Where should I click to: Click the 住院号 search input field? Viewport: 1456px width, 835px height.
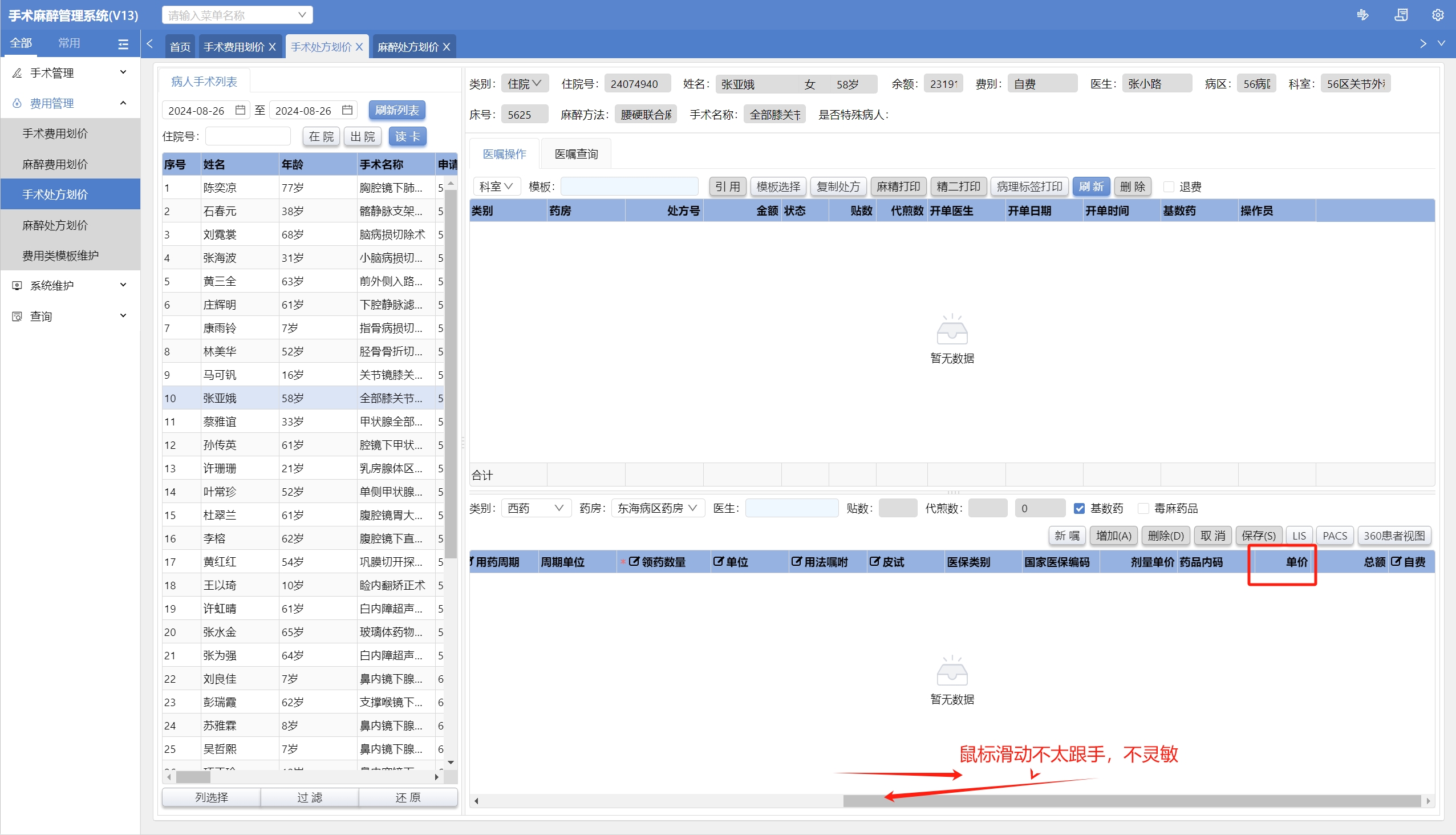click(248, 136)
